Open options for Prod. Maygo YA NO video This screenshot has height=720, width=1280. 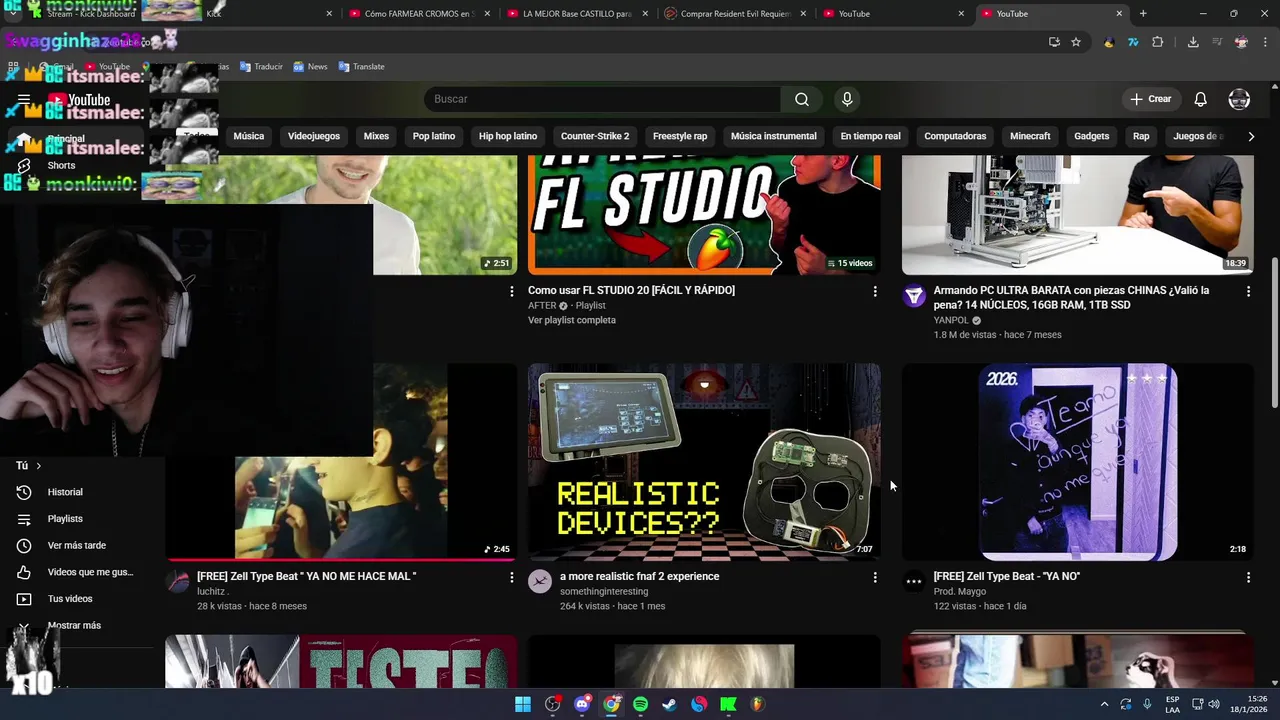(1248, 577)
